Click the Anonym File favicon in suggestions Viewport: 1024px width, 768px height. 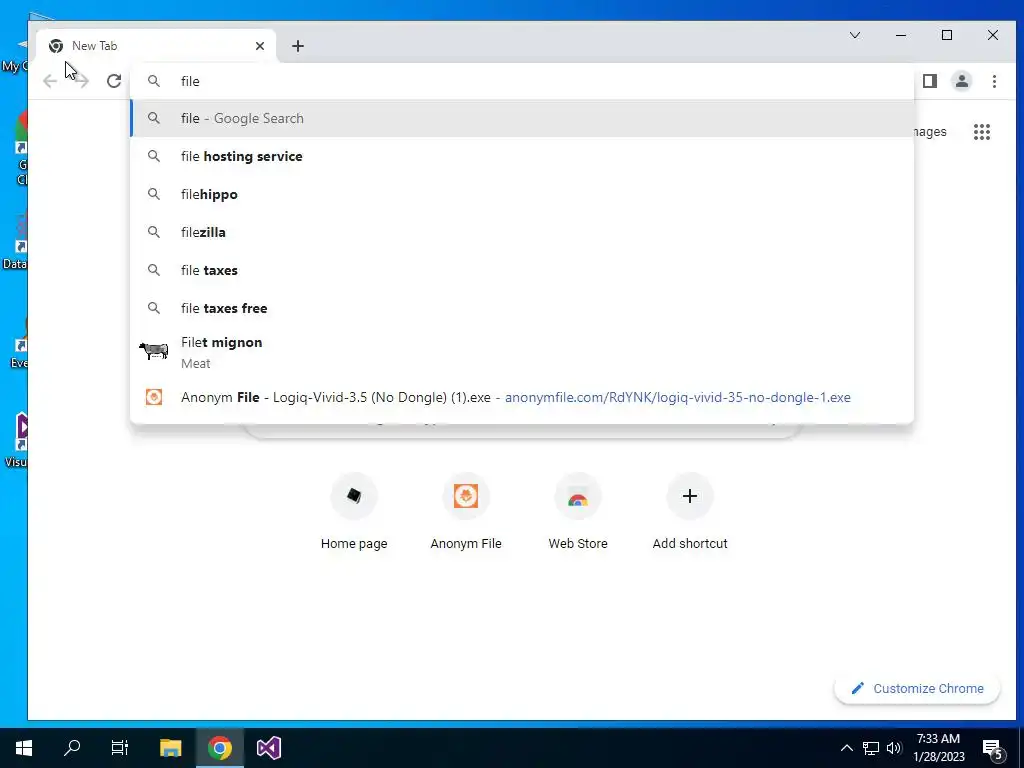153,397
